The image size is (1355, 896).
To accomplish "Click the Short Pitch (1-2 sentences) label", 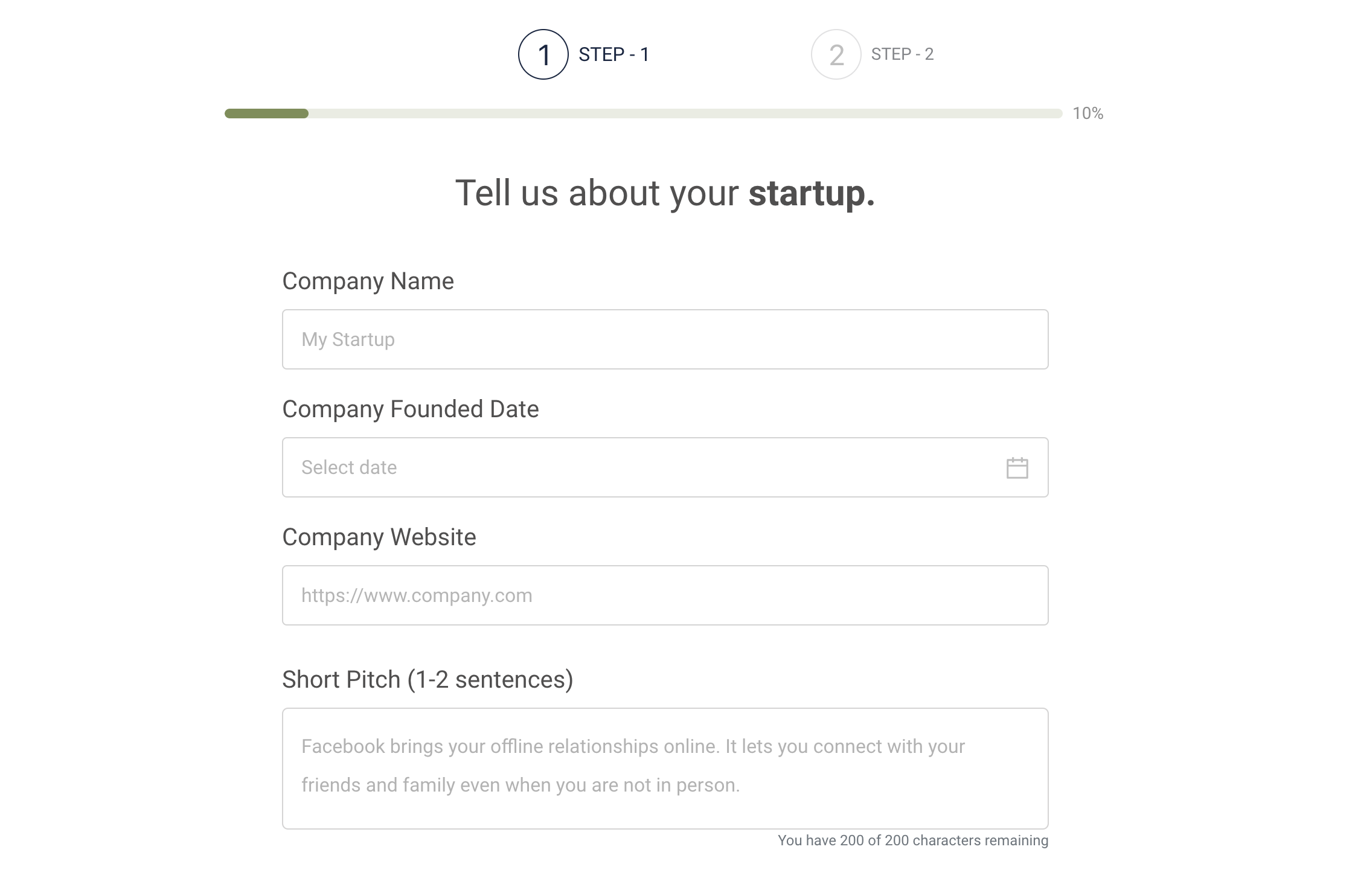I will [427, 680].
